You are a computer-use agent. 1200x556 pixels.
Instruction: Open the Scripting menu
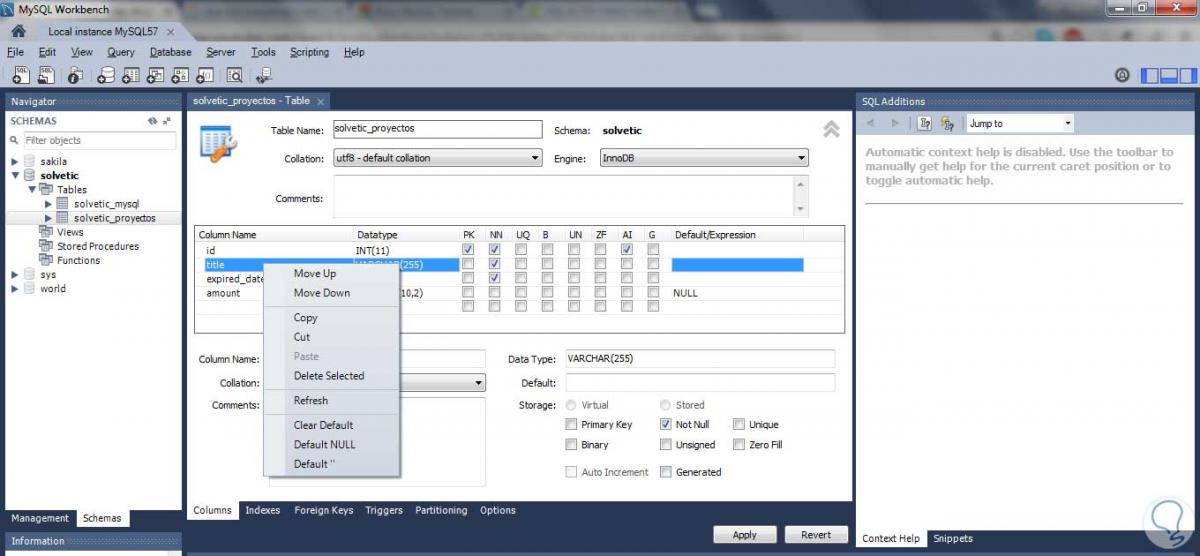click(x=309, y=52)
